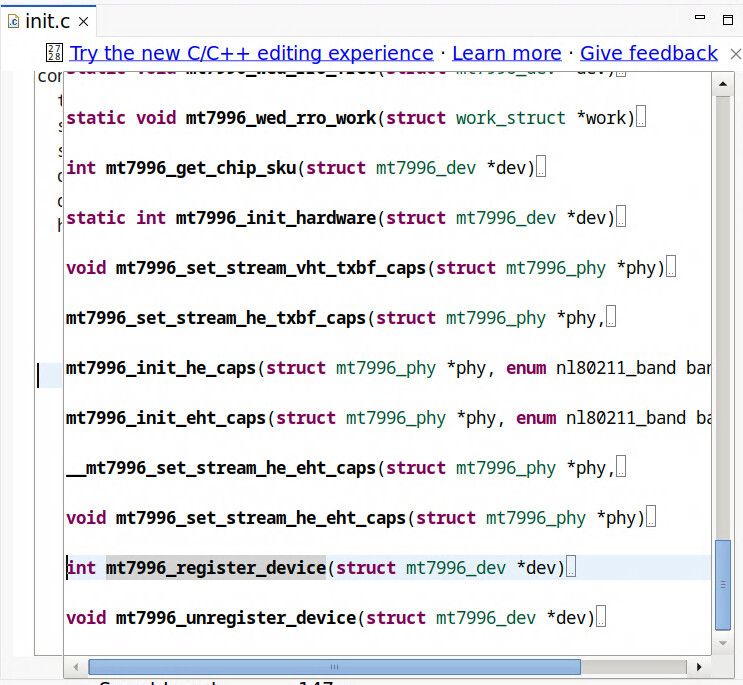Screen dimensions: 743x685
Task: Dismiss the editing experience banner
Action: coord(735,54)
